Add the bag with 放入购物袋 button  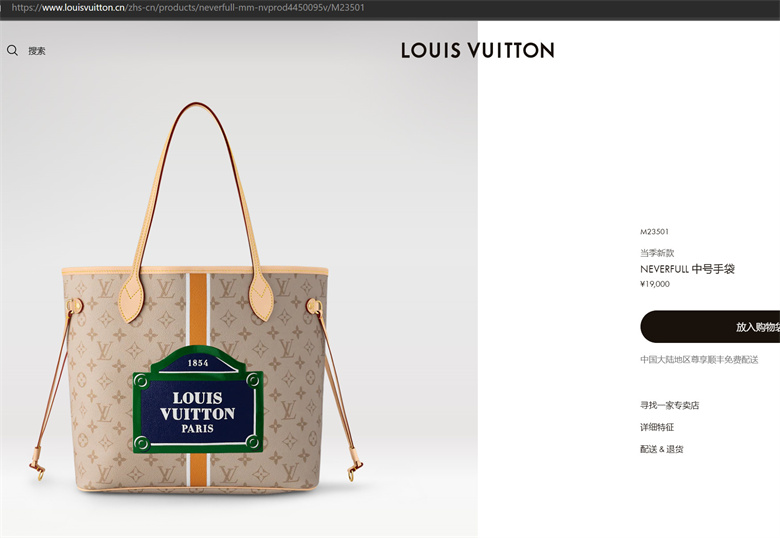tap(710, 327)
